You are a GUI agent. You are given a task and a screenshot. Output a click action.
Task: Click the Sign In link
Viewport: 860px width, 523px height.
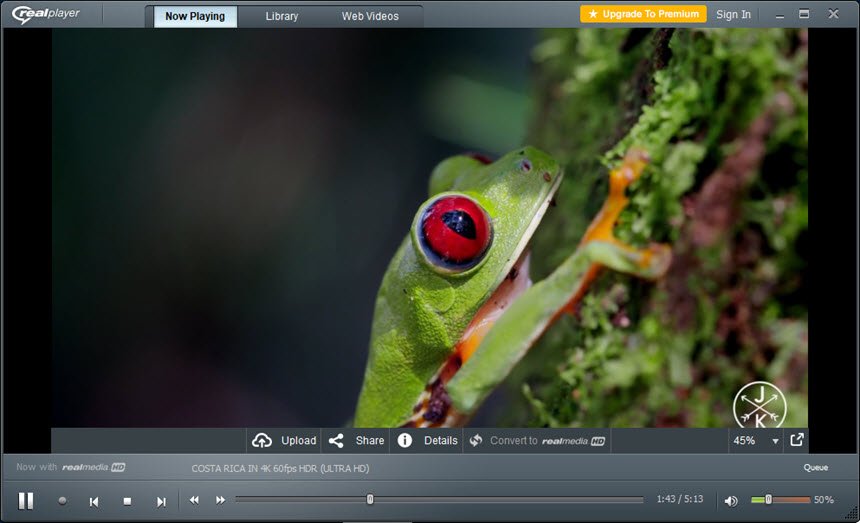click(x=733, y=15)
